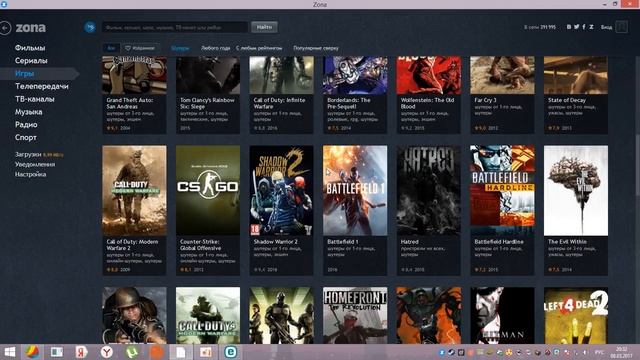Click the Z social icon in the header
Viewport: 640px width, 360px height.
(x=591, y=27)
